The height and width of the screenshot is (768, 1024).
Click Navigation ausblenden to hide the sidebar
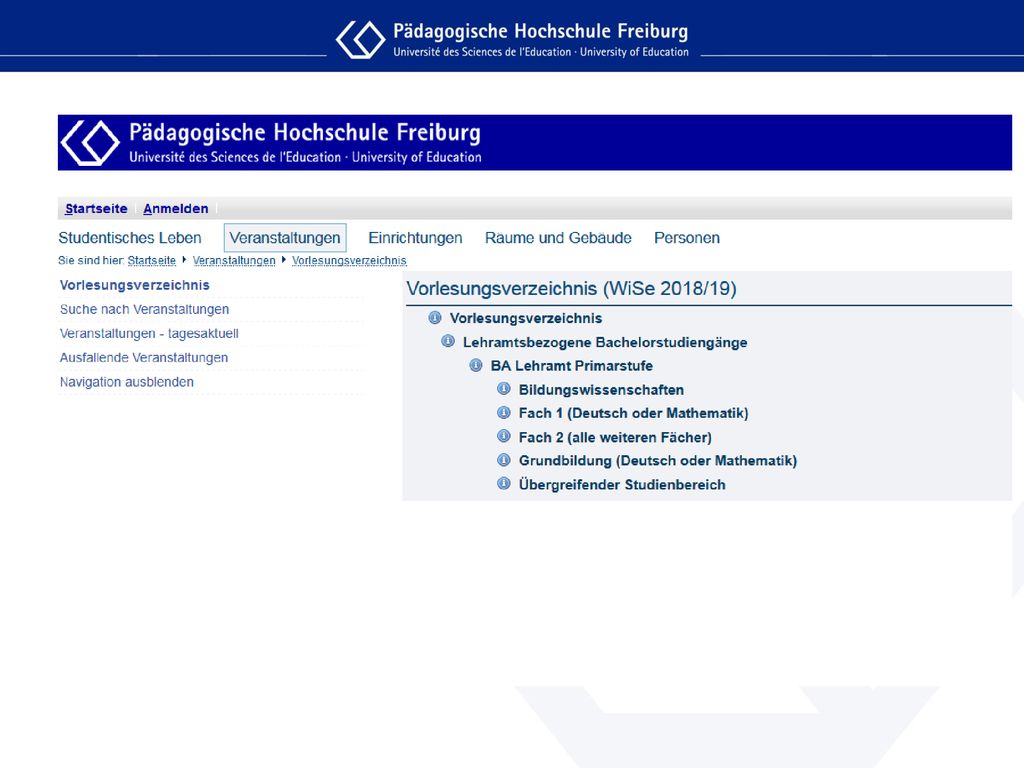pyautogui.click(x=127, y=382)
